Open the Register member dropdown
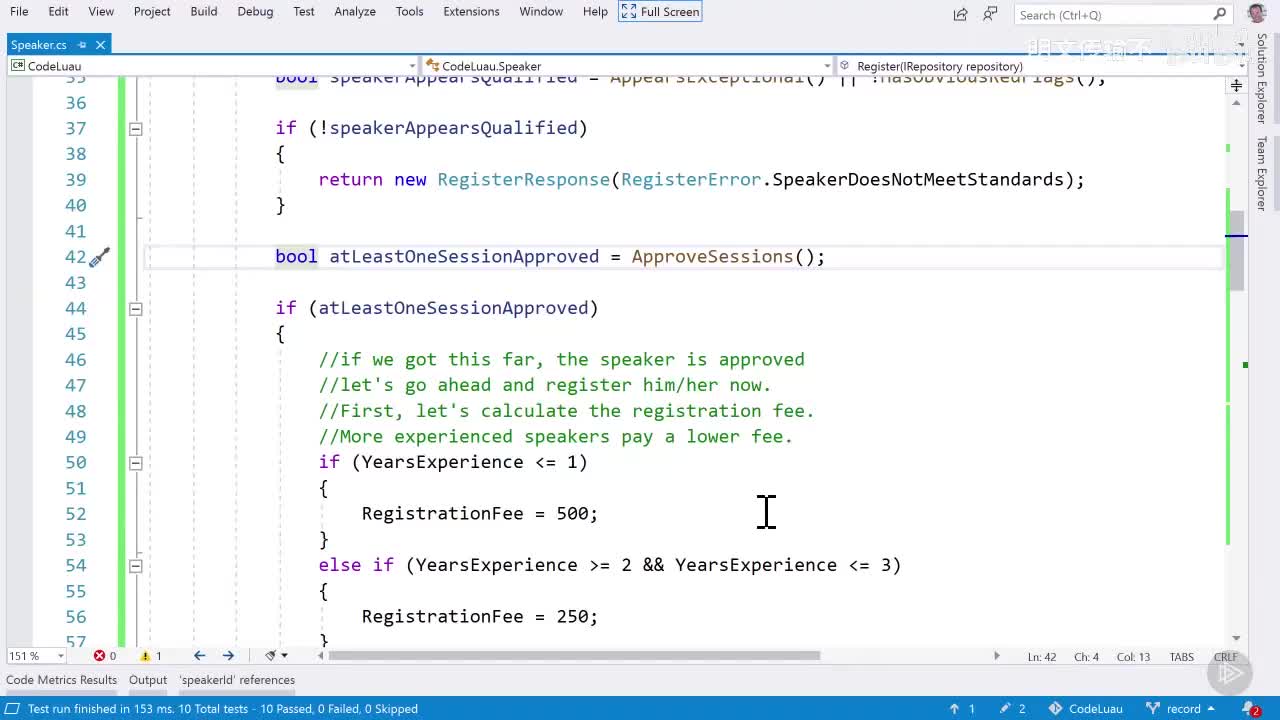The height and width of the screenshot is (720, 1280). [x=1042, y=66]
